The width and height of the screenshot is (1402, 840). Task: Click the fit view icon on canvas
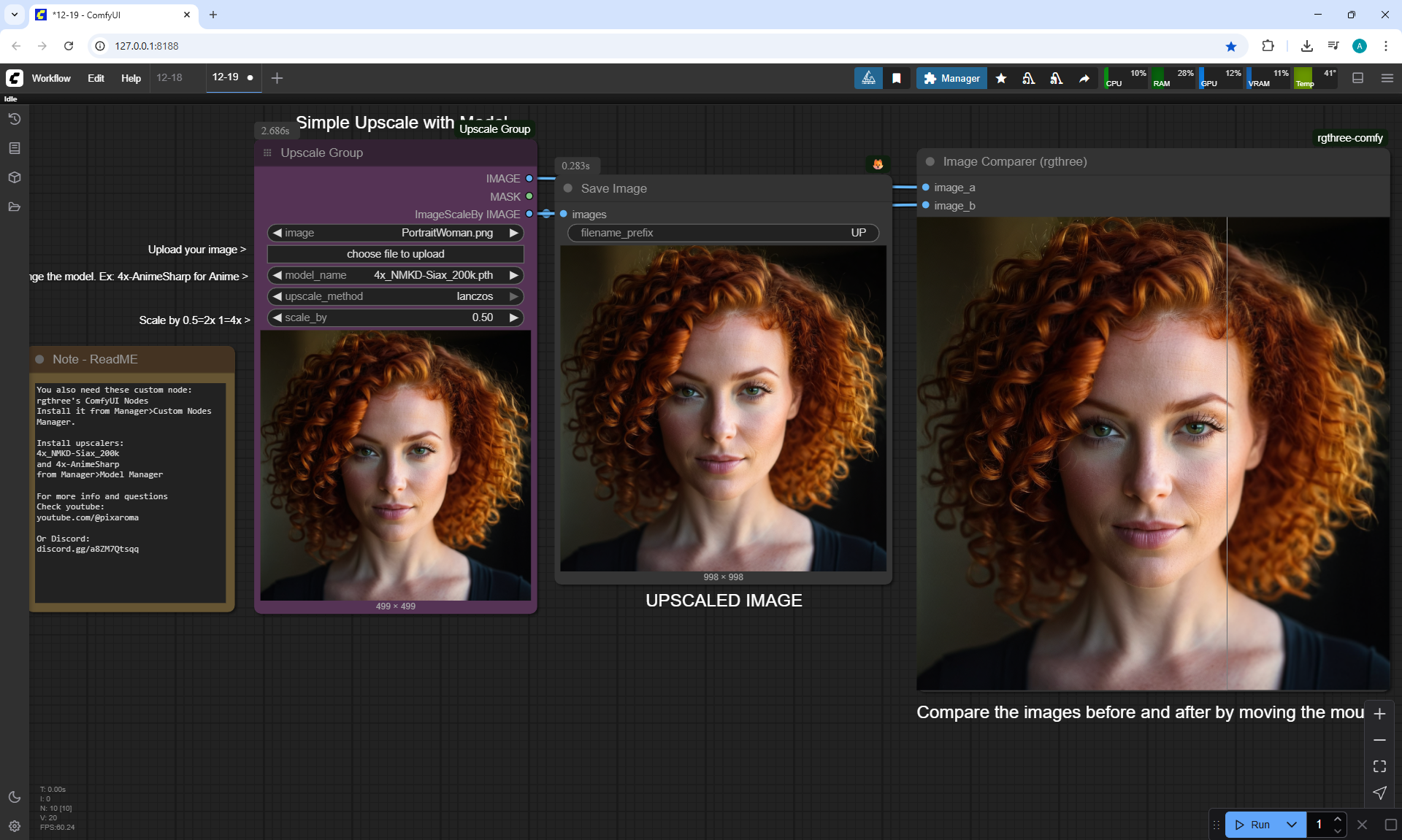[1379, 766]
